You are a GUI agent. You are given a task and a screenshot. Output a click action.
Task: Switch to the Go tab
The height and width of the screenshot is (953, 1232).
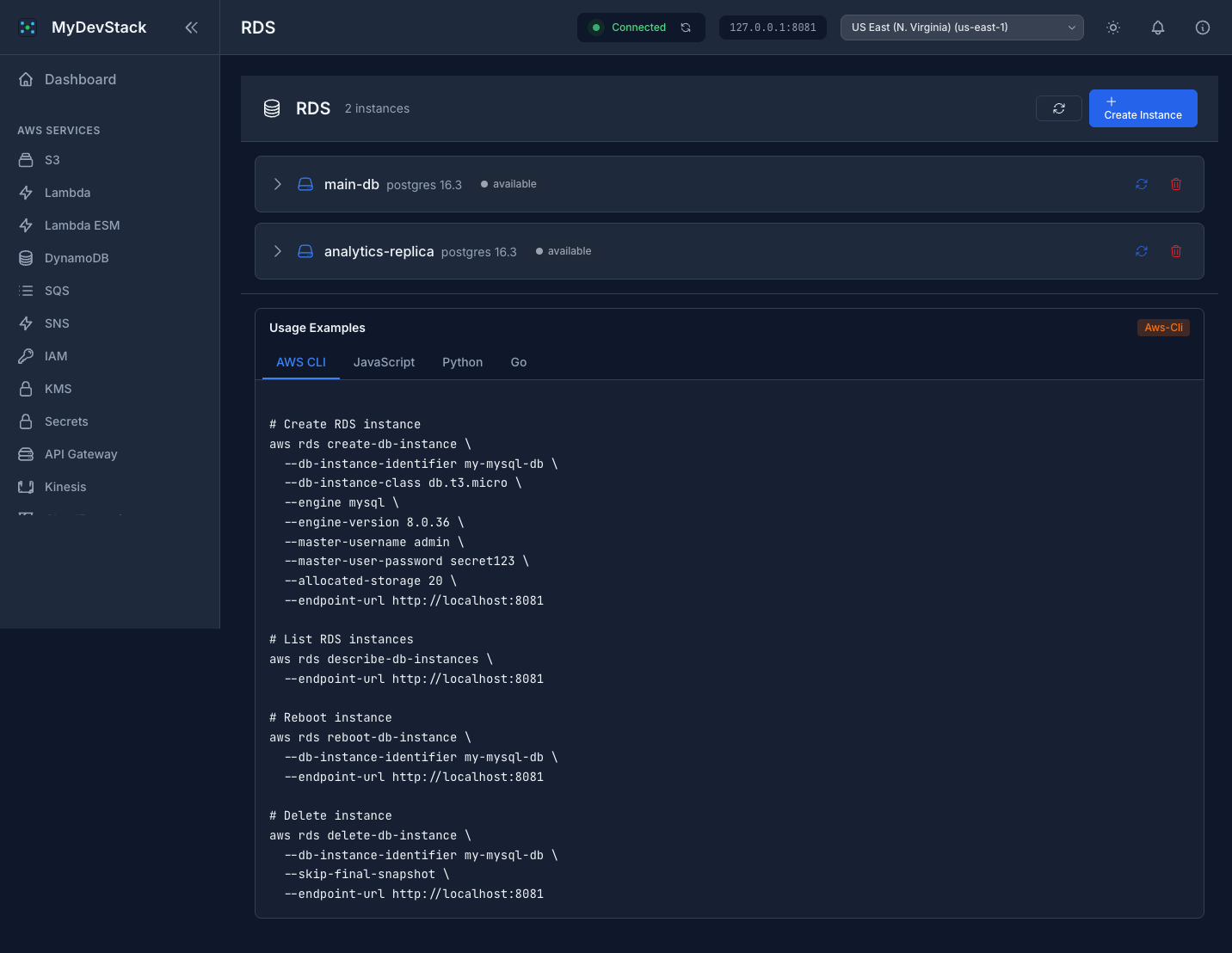519,362
